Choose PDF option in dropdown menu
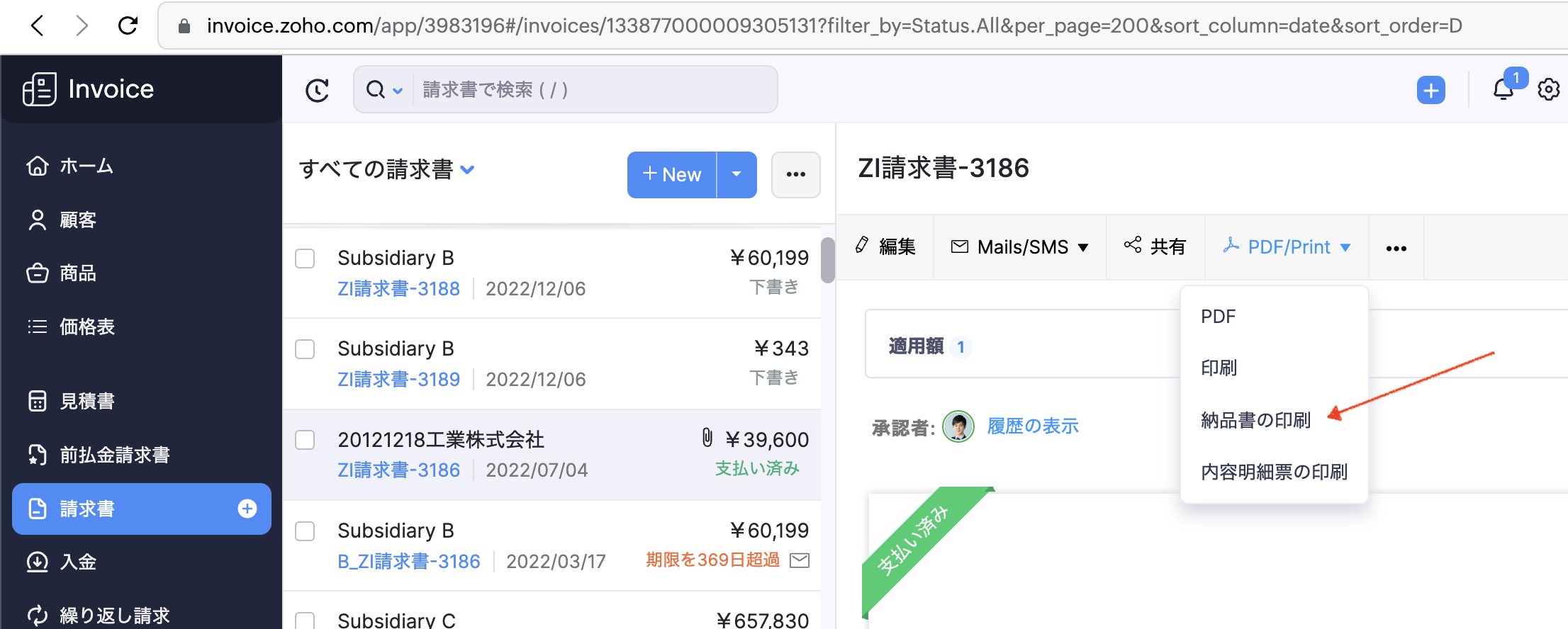The width and height of the screenshot is (1568, 629). point(1218,317)
